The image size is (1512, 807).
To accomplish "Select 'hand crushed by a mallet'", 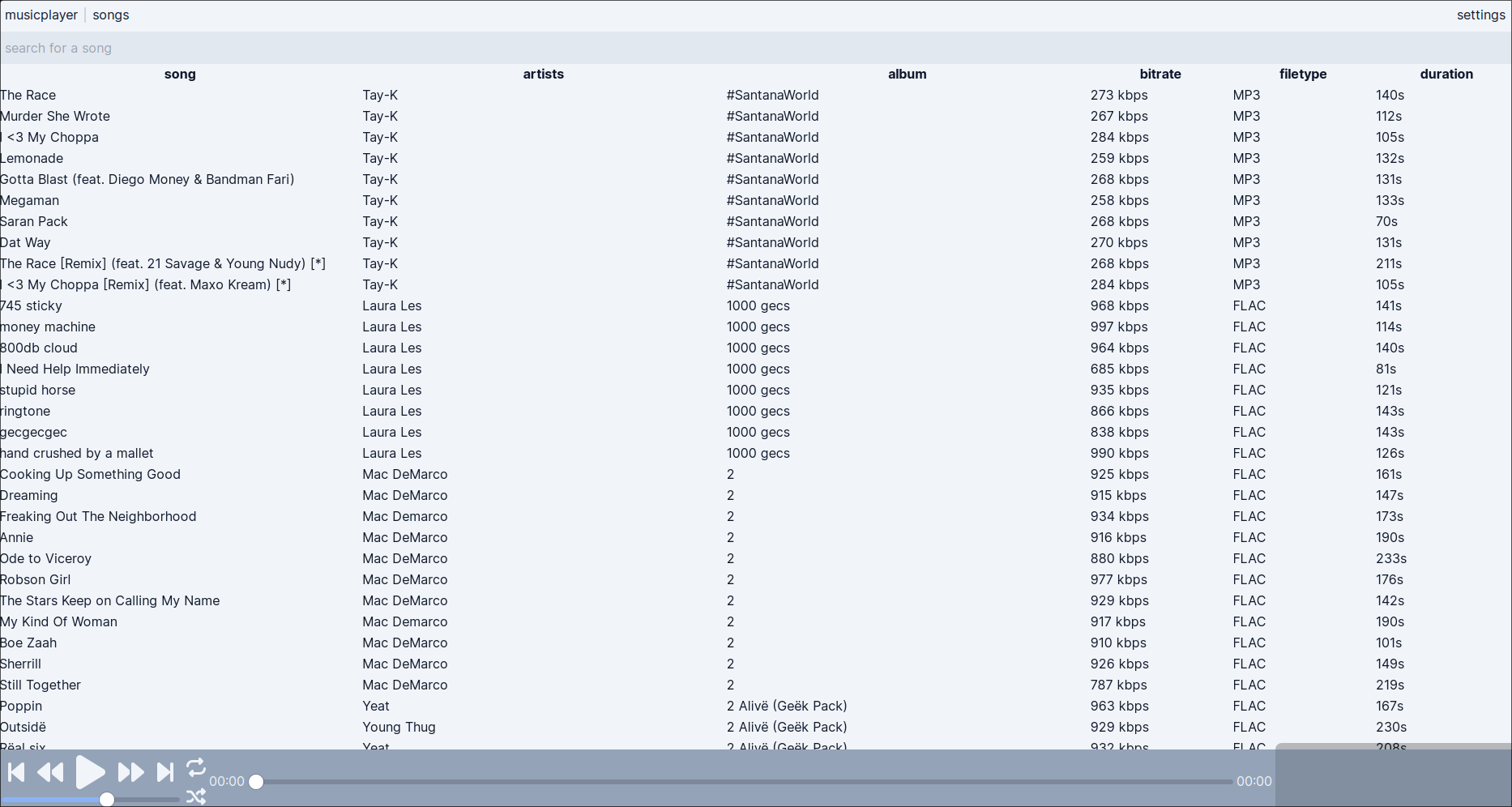I will tap(77, 453).
